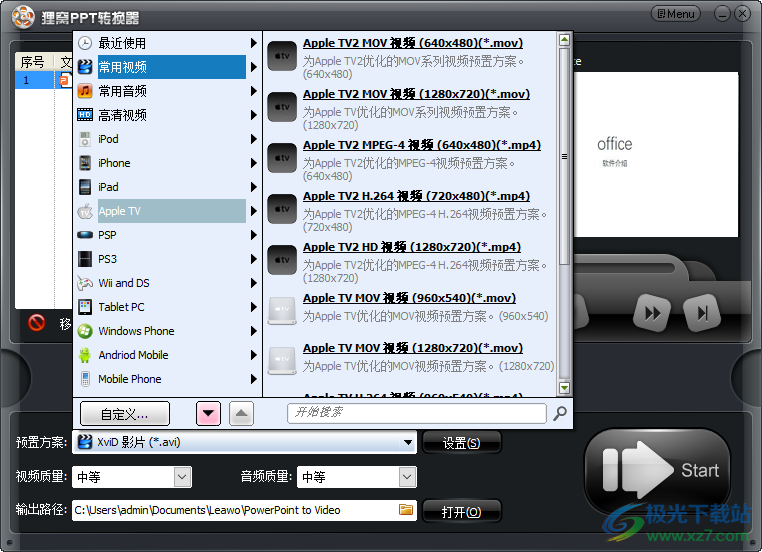Click Apple TV2 MOV 640x480 preset icon
The image size is (762, 552).
tap(282, 56)
